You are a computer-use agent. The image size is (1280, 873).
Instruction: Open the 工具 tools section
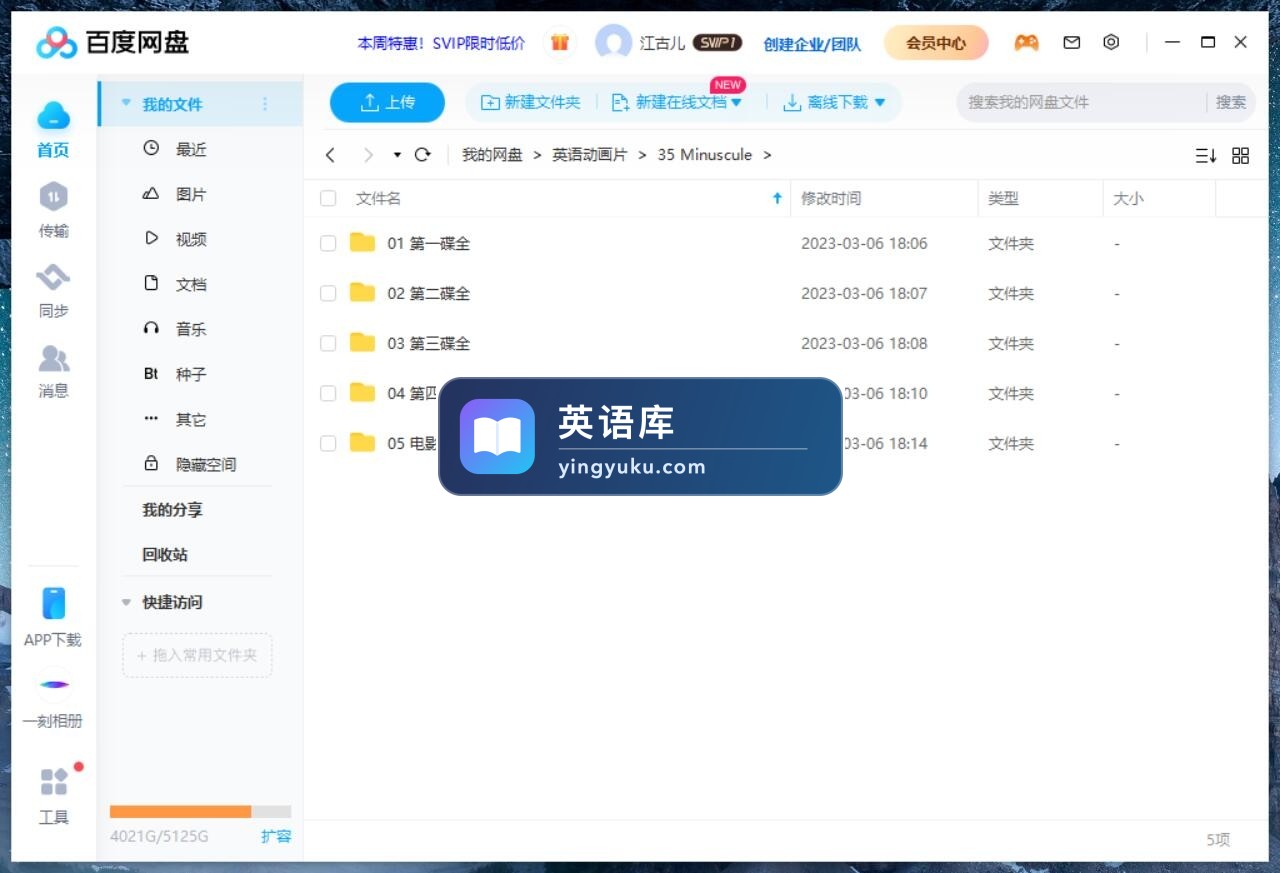(x=53, y=797)
